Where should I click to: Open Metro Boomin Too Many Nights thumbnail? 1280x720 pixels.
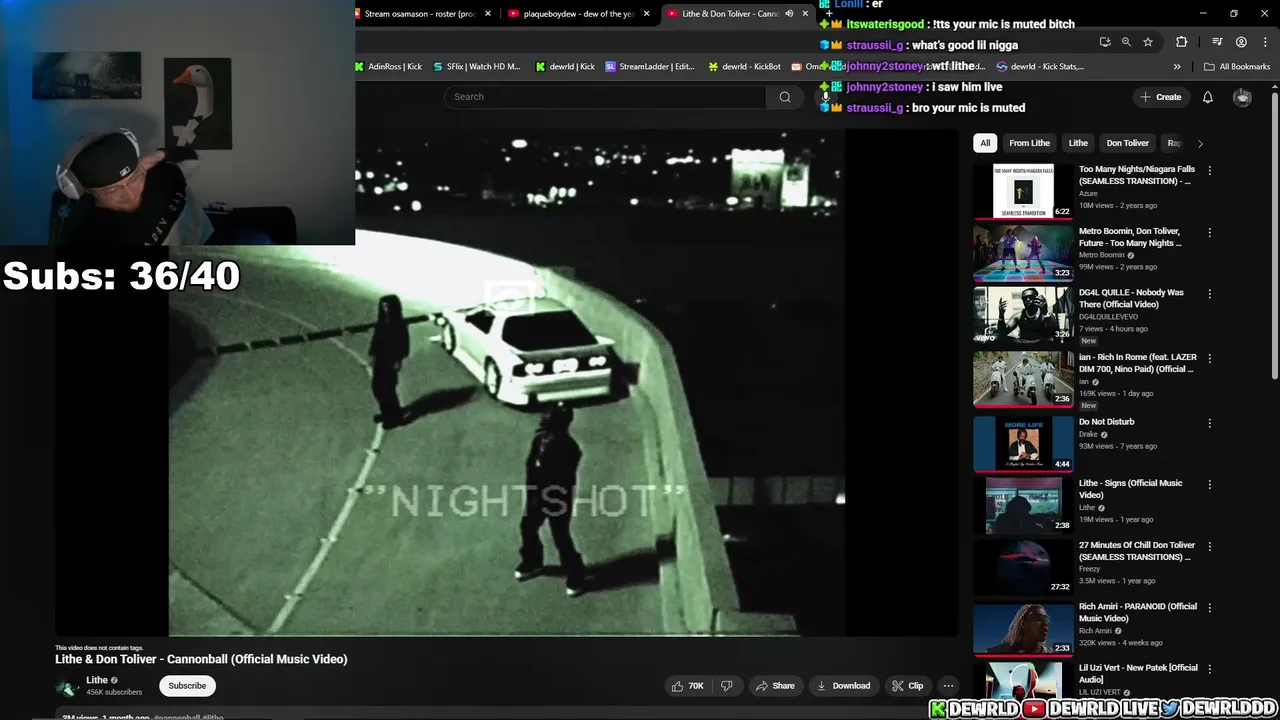tap(1023, 253)
